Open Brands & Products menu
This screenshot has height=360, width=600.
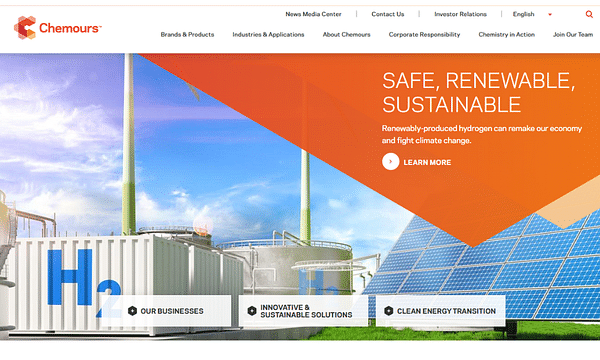(188, 34)
